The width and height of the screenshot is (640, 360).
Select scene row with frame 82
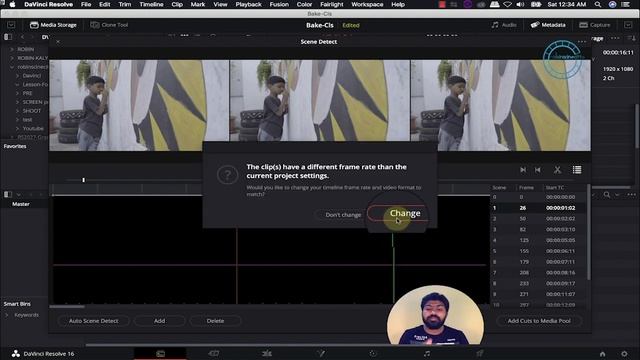539,229
